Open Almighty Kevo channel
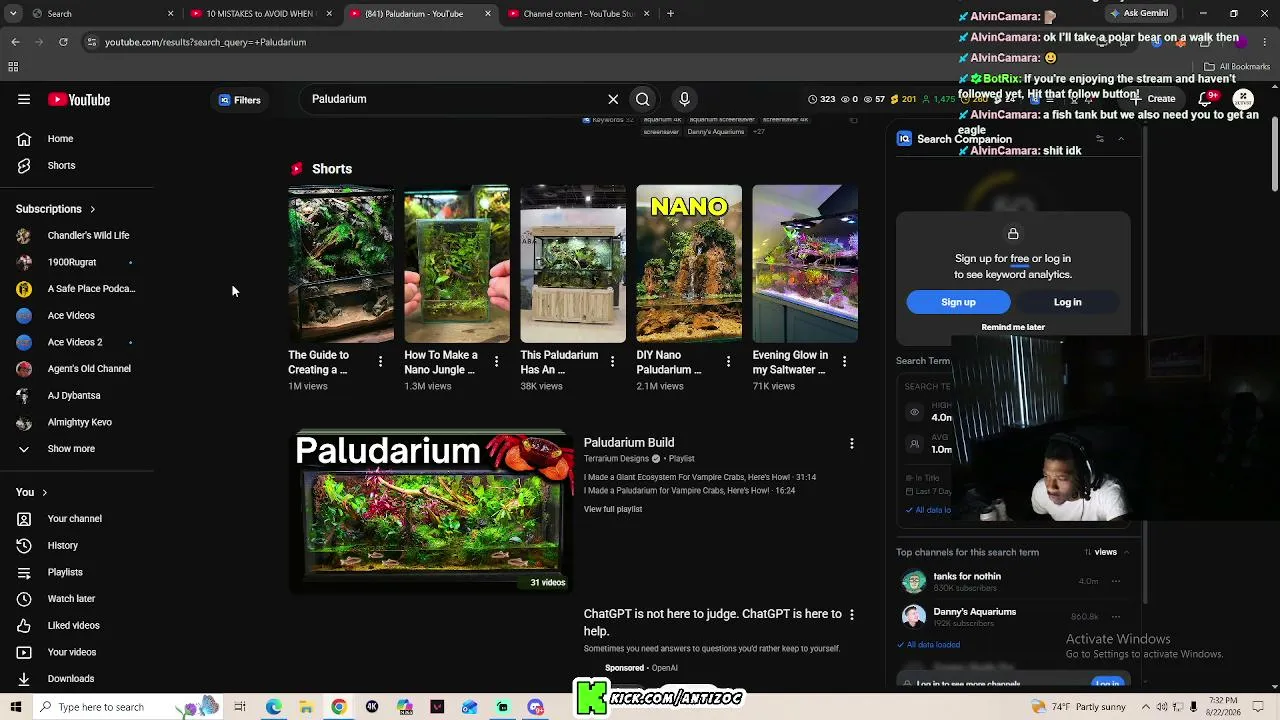The image size is (1280, 720). point(77,422)
